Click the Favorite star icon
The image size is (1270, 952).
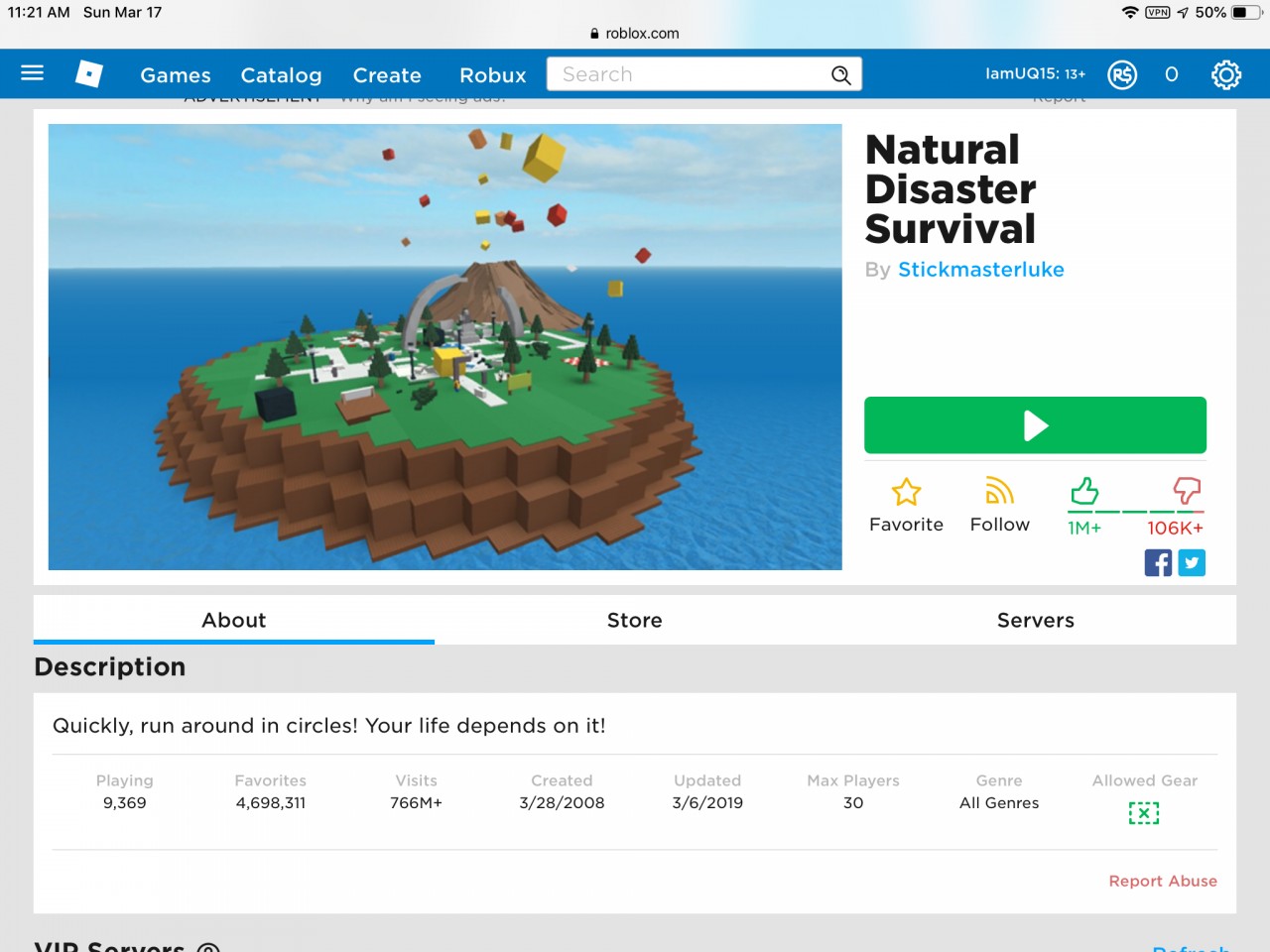tap(906, 492)
